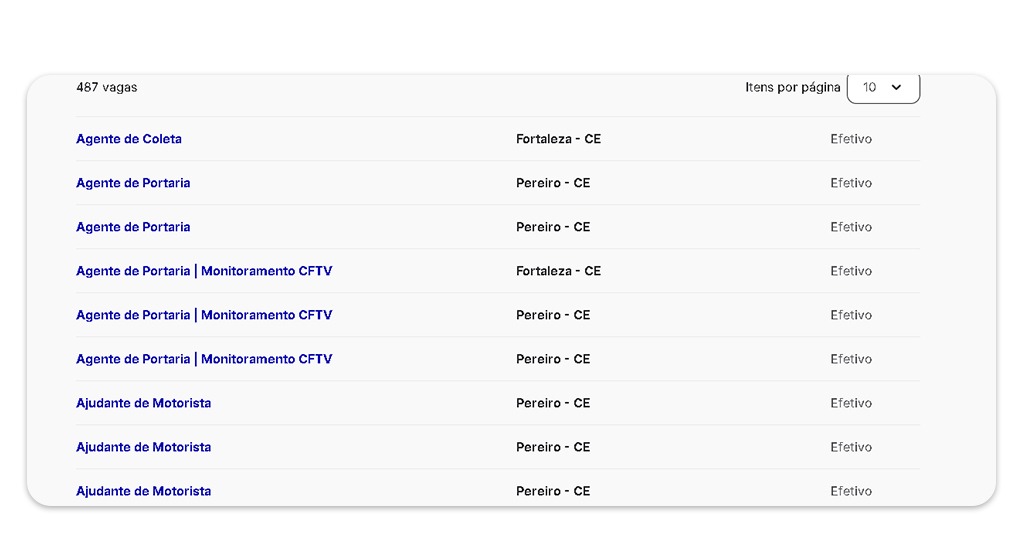Open the Itens por página dropdown
The image size is (1024, 536).
point(883,88)
